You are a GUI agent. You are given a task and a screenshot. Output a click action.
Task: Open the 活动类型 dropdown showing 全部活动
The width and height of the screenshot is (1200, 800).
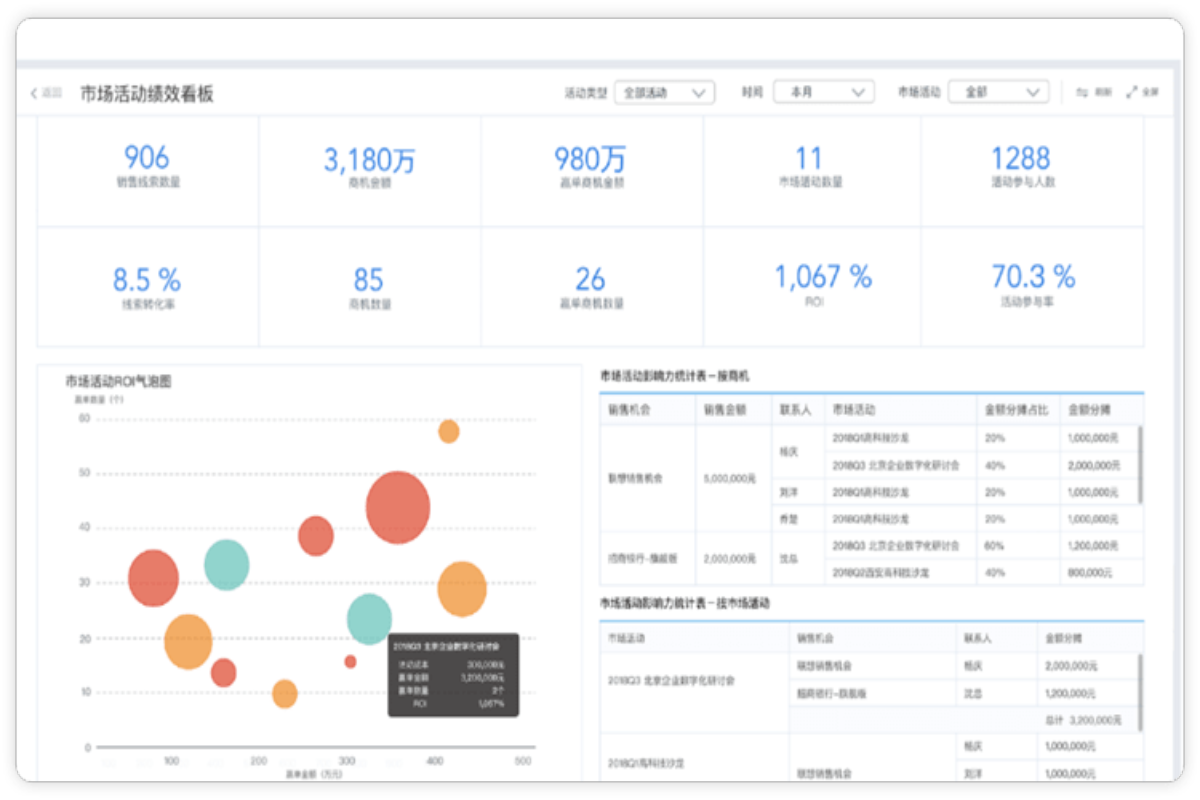click(x=664, y=92)
